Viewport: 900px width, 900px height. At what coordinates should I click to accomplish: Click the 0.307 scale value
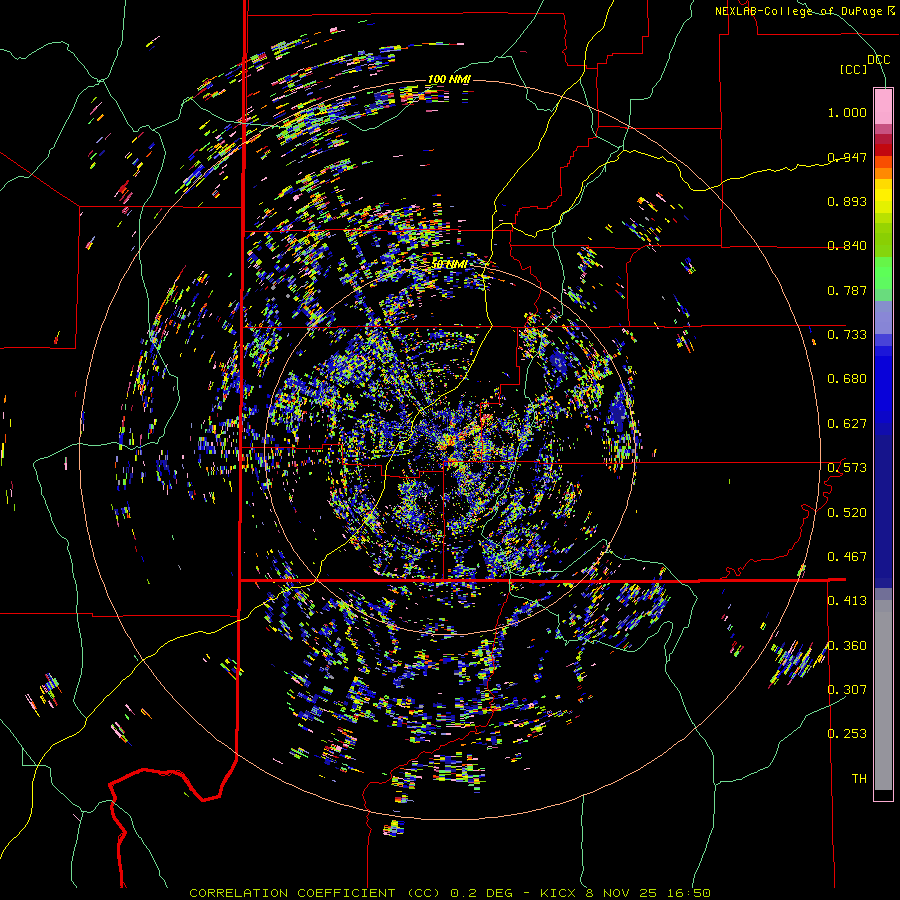(x=847, y=690)
